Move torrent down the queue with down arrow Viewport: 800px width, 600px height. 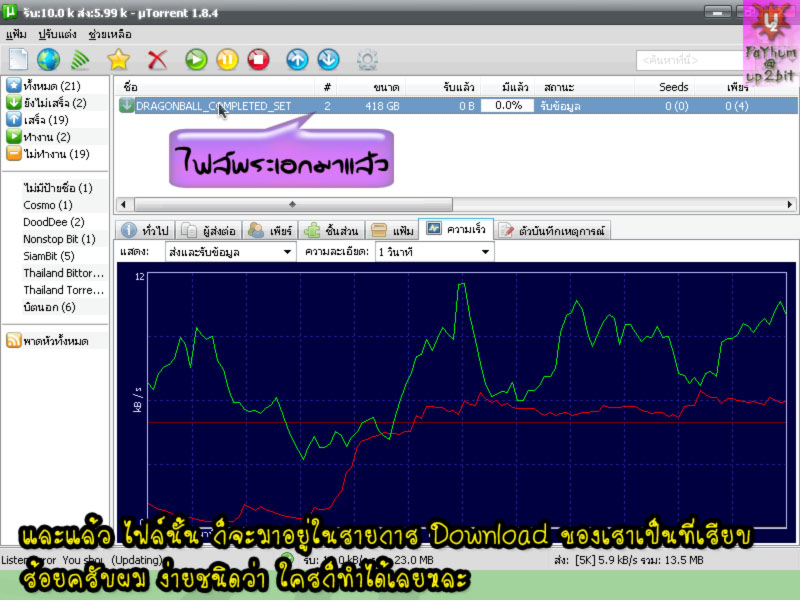(328, 60)
